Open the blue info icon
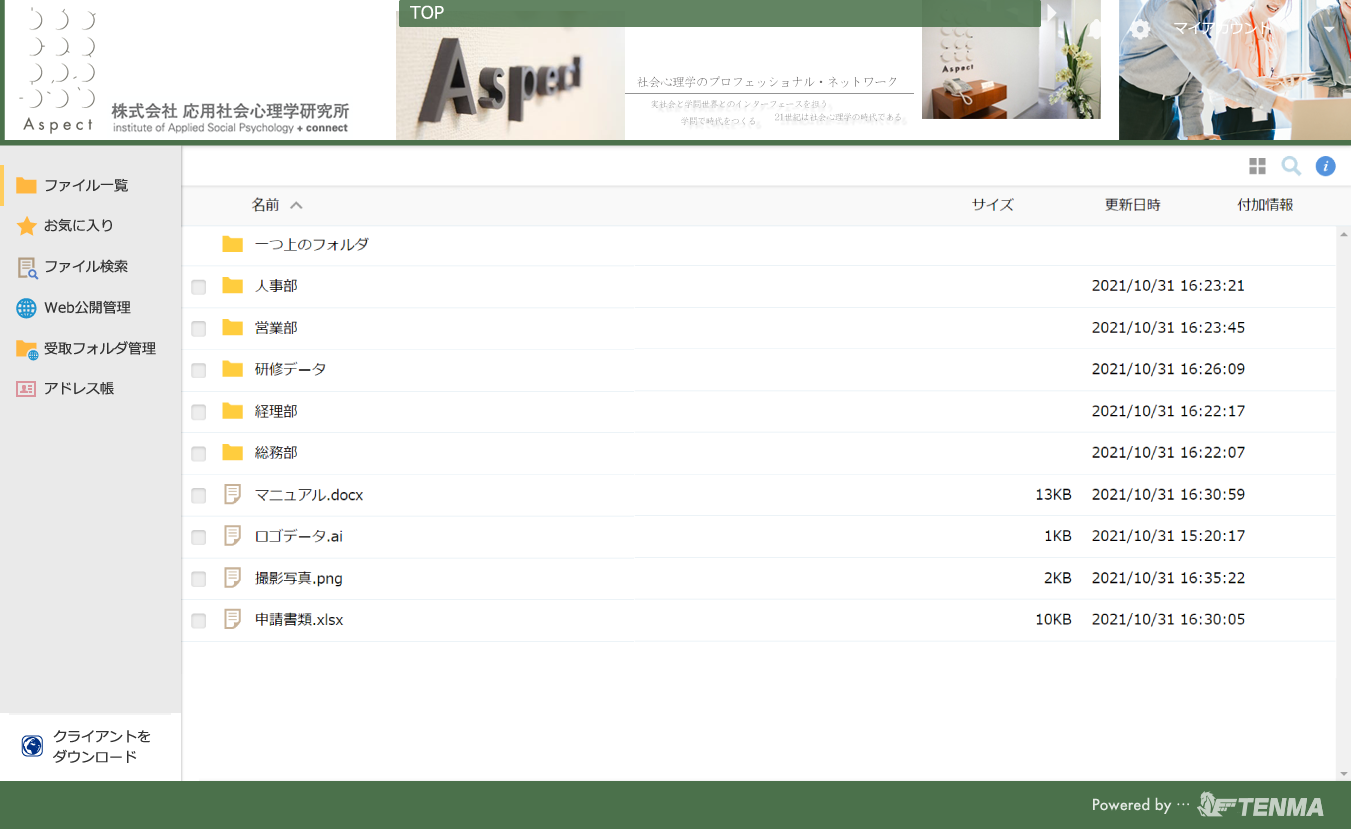Viewport: 1351px width, 829px height. coord(1325,166)
